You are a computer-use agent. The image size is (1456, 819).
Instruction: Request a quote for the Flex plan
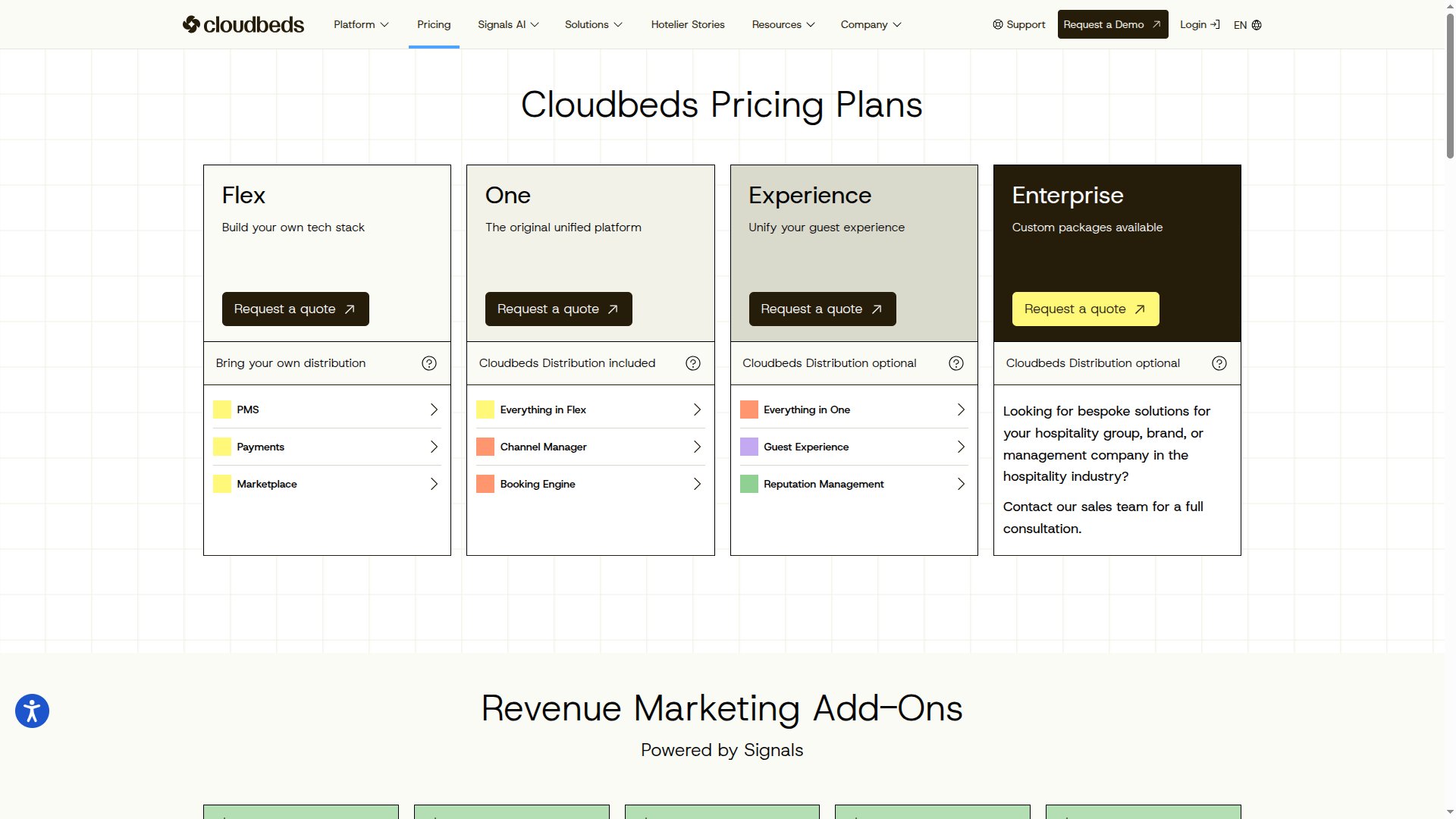click(x=295, y=309)
